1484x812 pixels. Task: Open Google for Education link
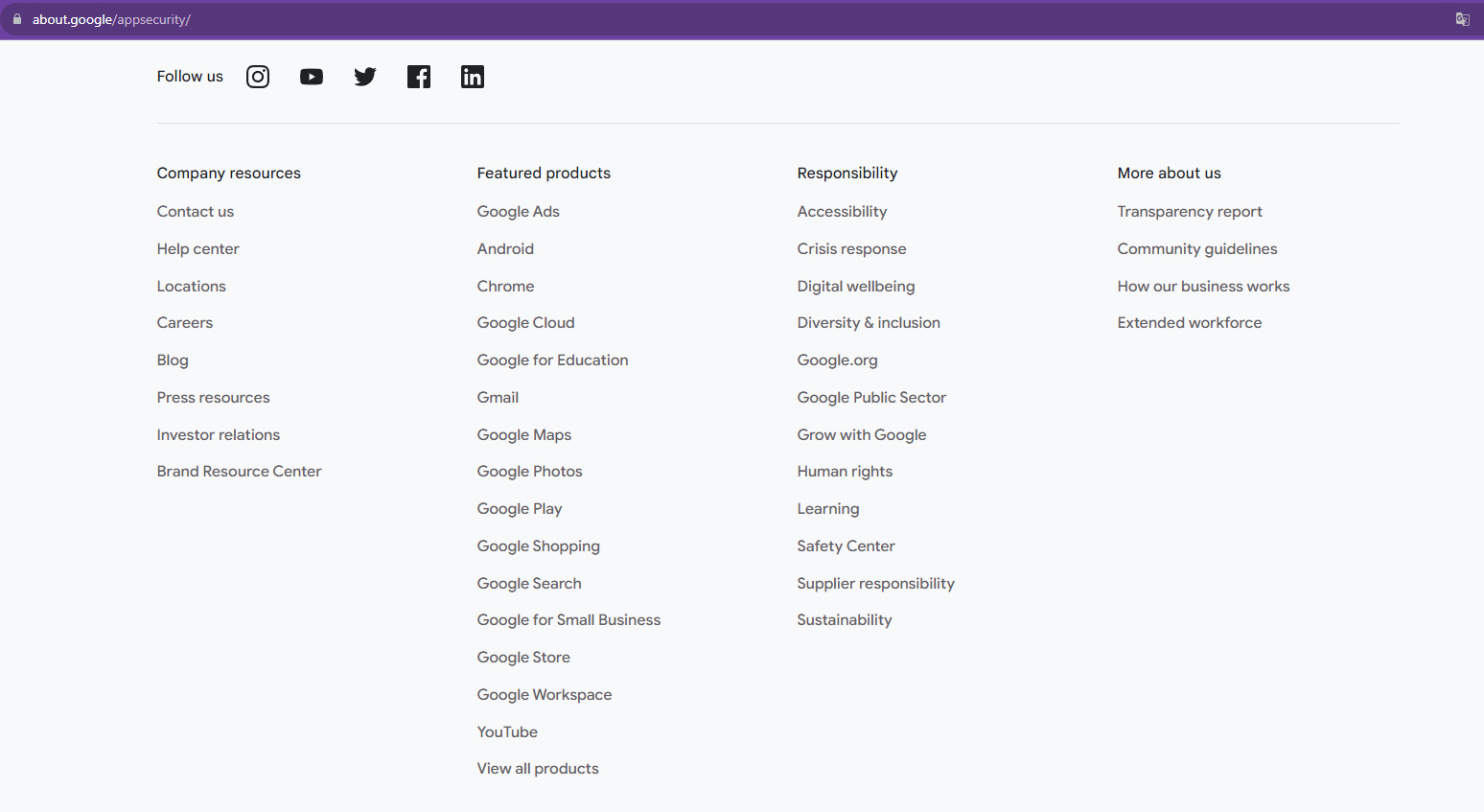[x=553, y=360]
